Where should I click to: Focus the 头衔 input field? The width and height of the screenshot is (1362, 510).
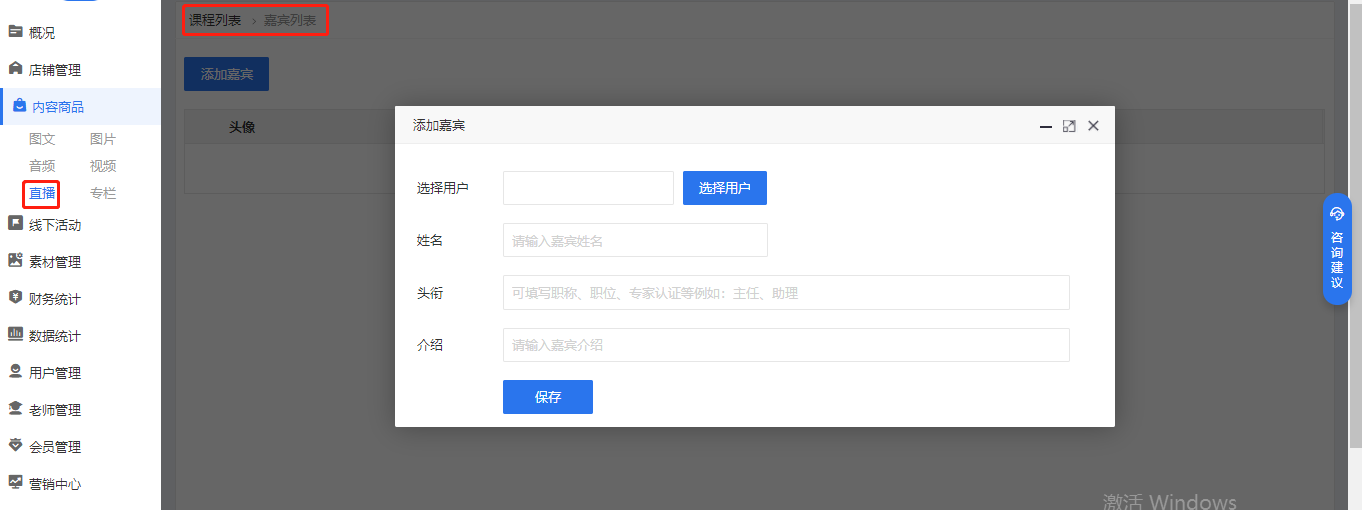(x=786, y=293)
